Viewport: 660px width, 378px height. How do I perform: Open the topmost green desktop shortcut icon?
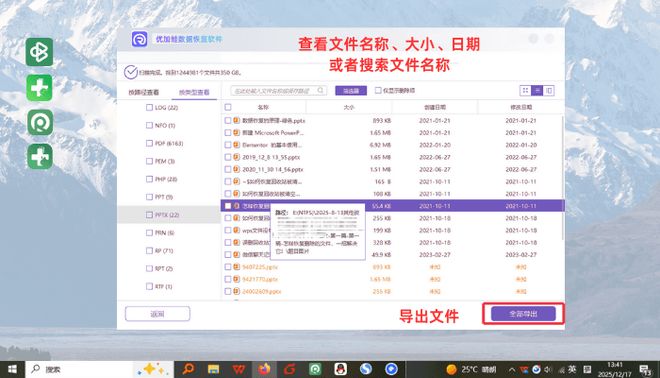pyautogui.click(x=40, y=52)
